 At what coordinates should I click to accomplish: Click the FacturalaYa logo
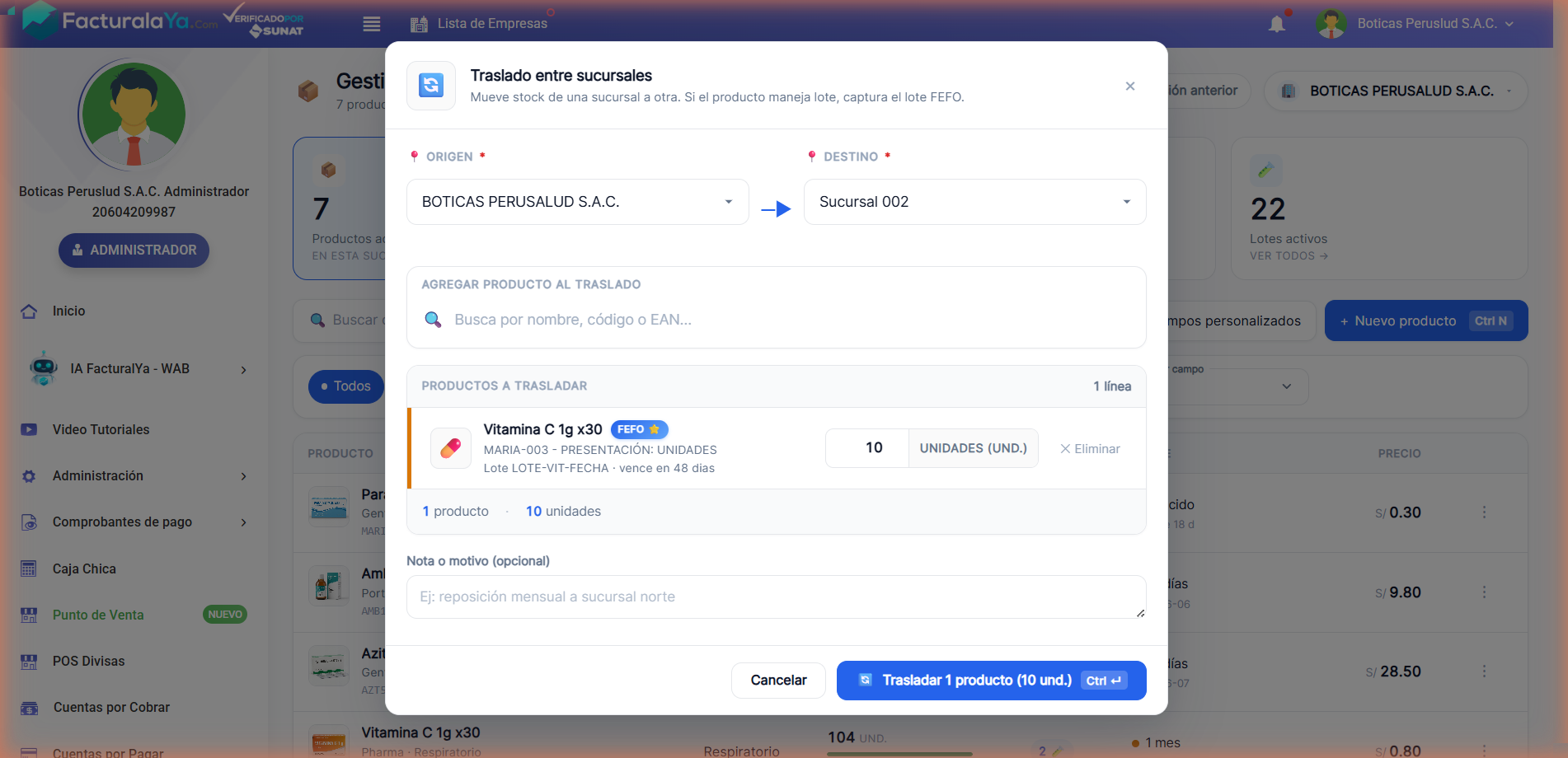(x=120, y=21)
